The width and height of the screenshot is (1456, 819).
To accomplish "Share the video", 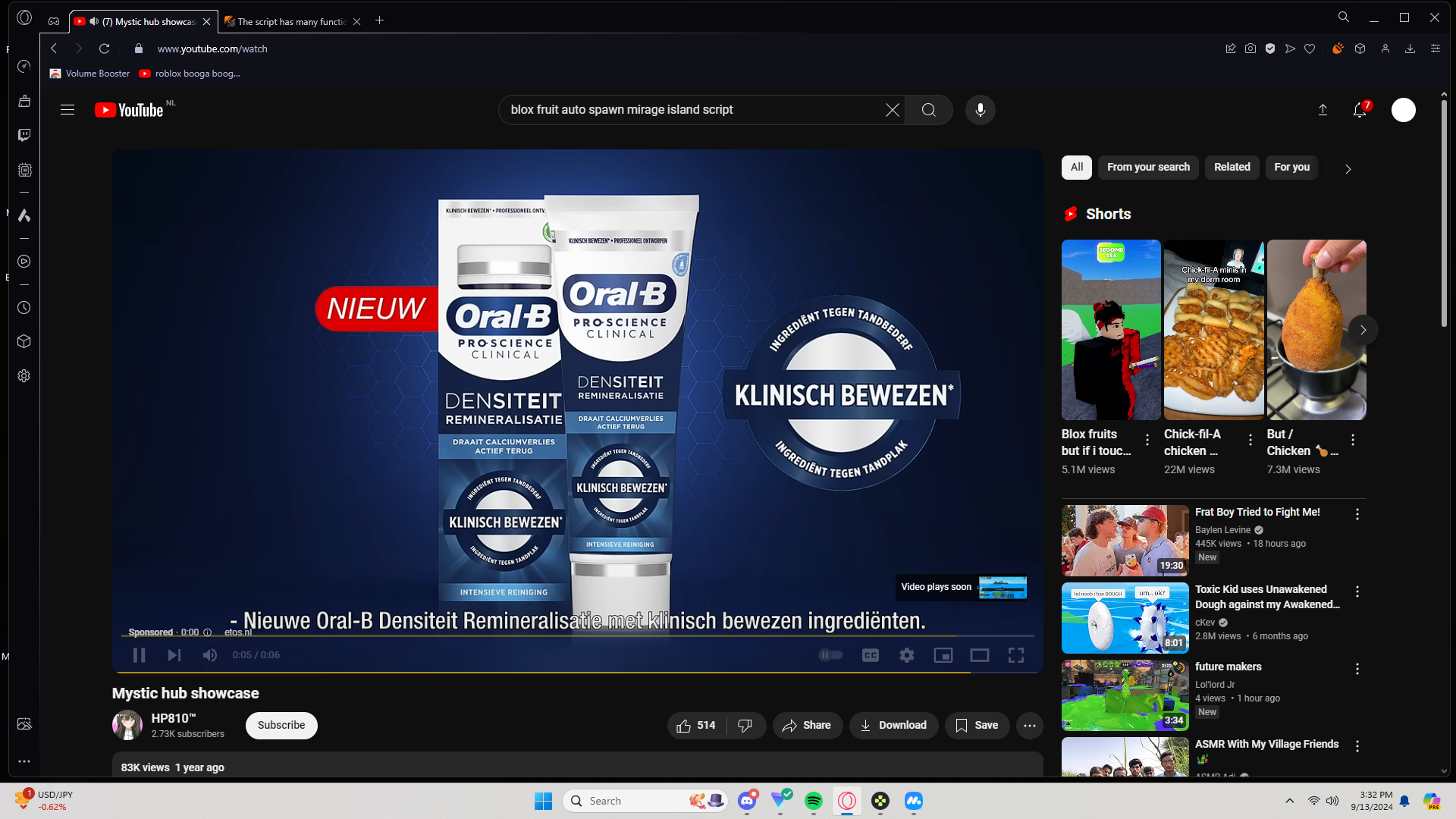I will tap(808, 726).
